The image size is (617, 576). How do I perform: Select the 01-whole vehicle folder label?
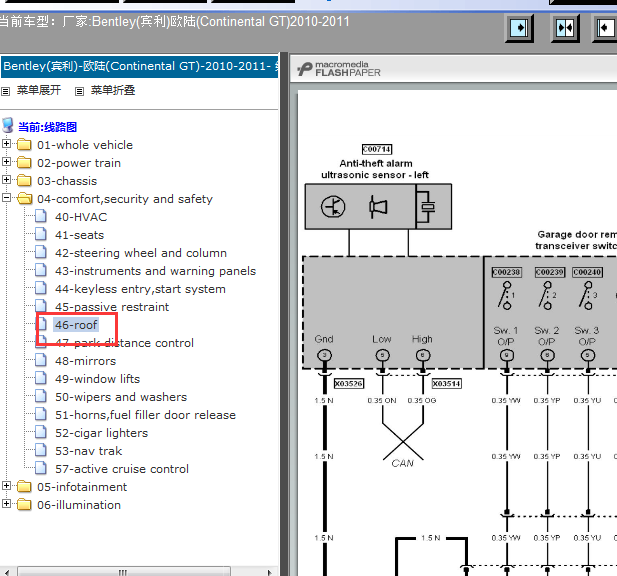[85, 145]
